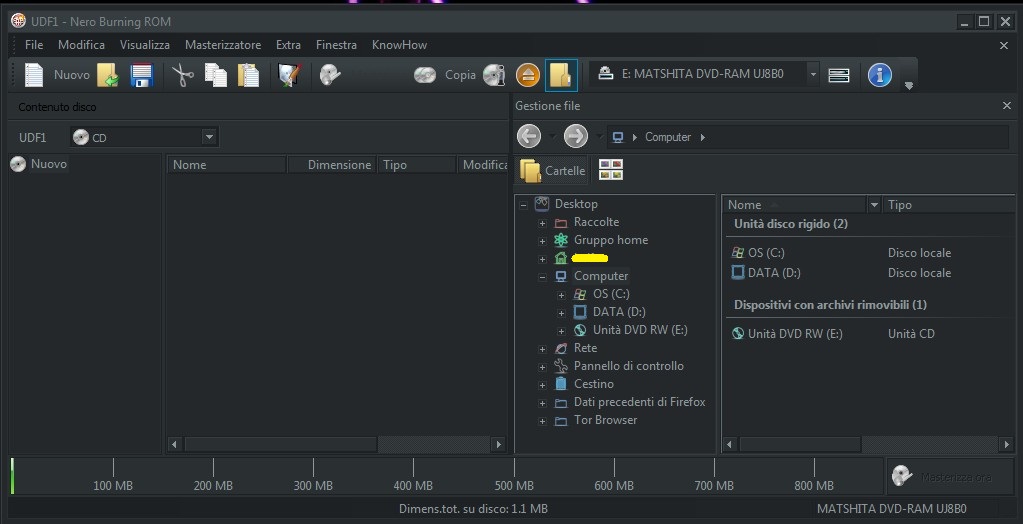The width and height of the screenshot is (1023, 524).
Task: Click the disc capacity bar at 500 MB
Action: point(514,476)
